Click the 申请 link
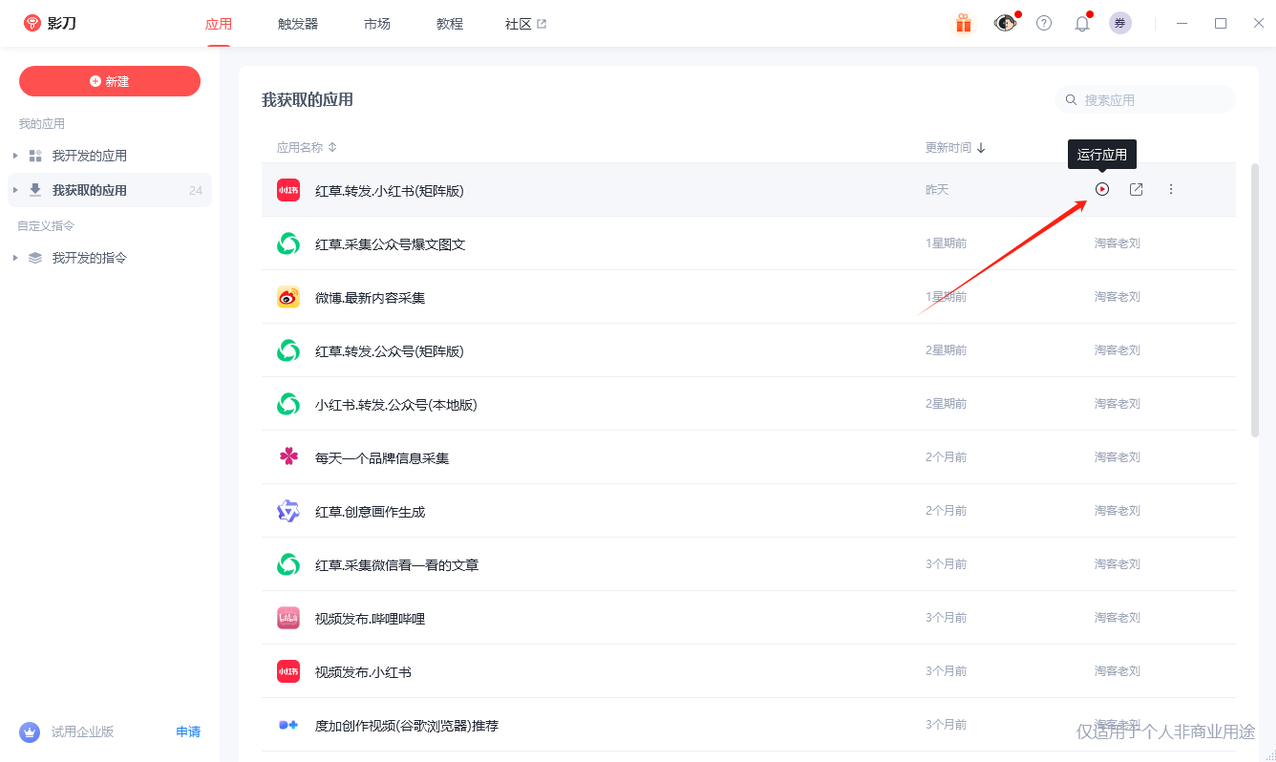The height and width of the screenshot is (762, 1276). [x=188, y=732]
